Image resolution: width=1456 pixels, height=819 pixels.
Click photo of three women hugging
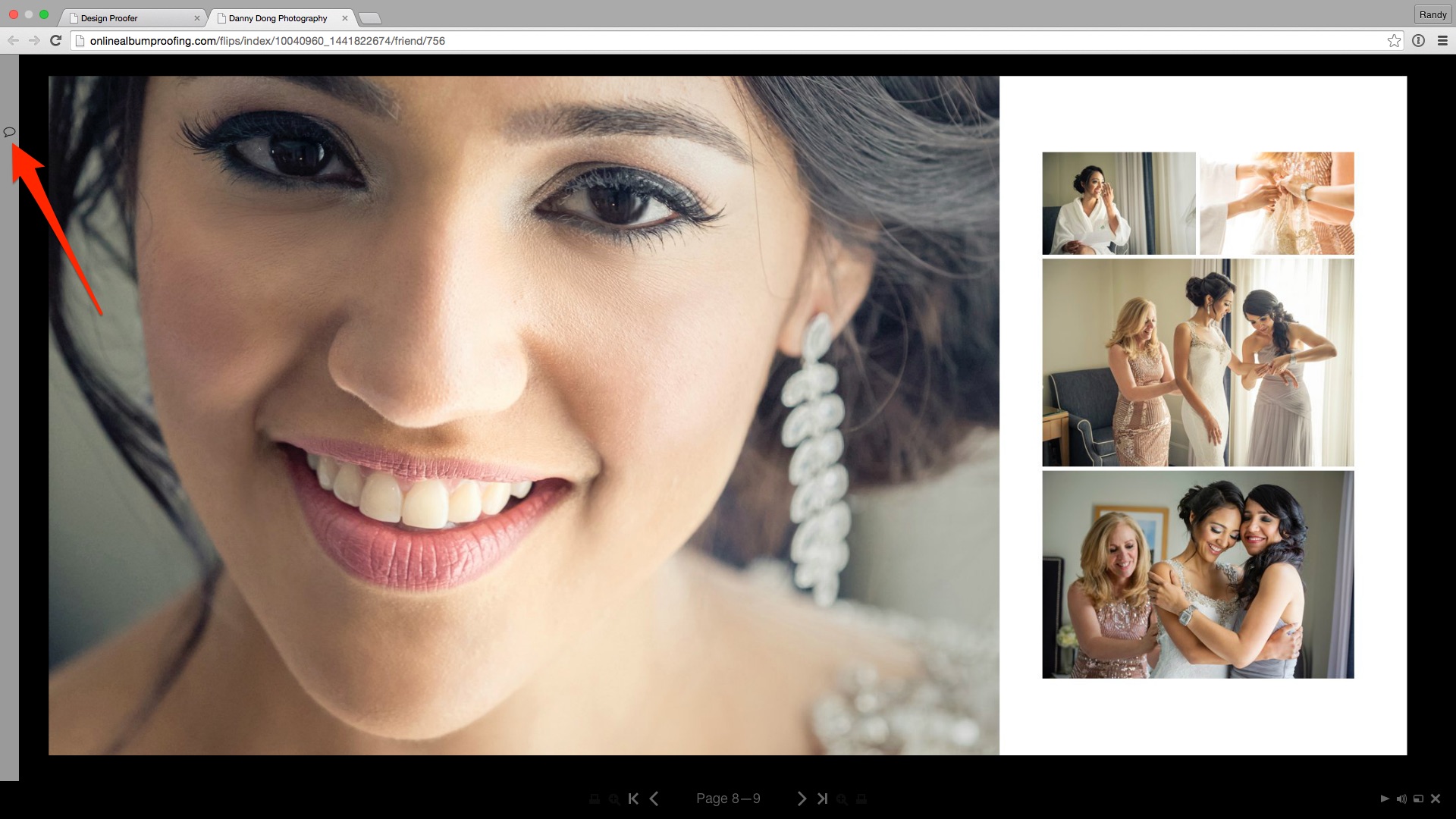pyautogui.click(x=1198, y=574)
